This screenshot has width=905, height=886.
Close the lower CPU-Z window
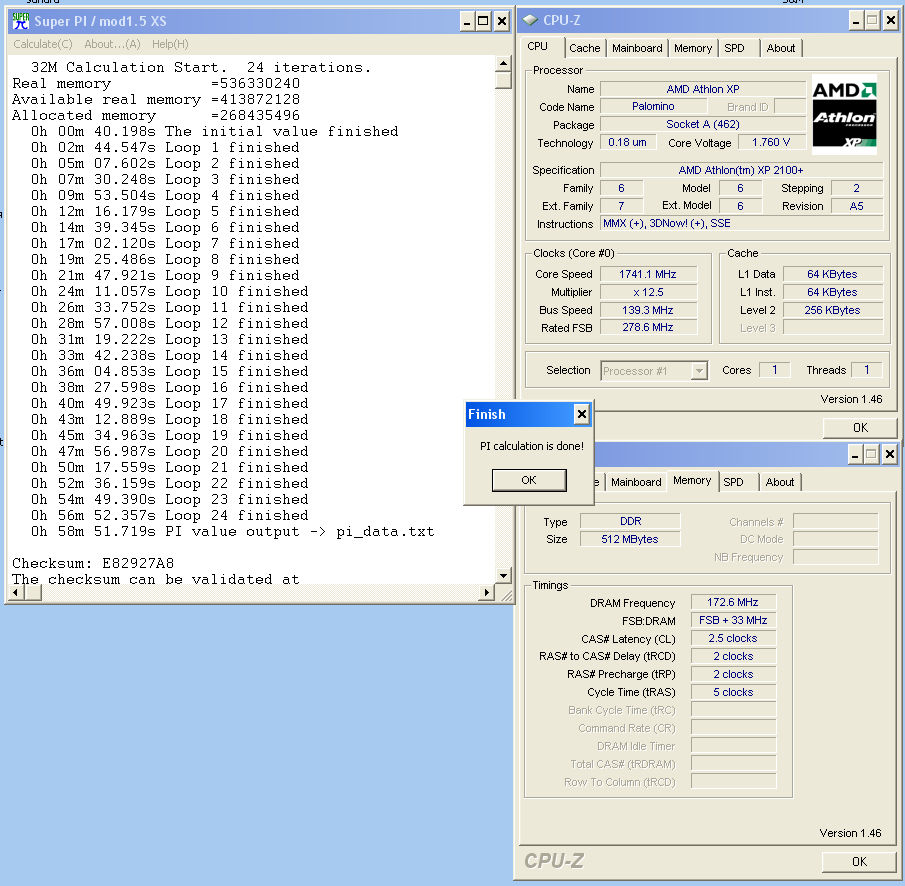click(x=890, y=455)
